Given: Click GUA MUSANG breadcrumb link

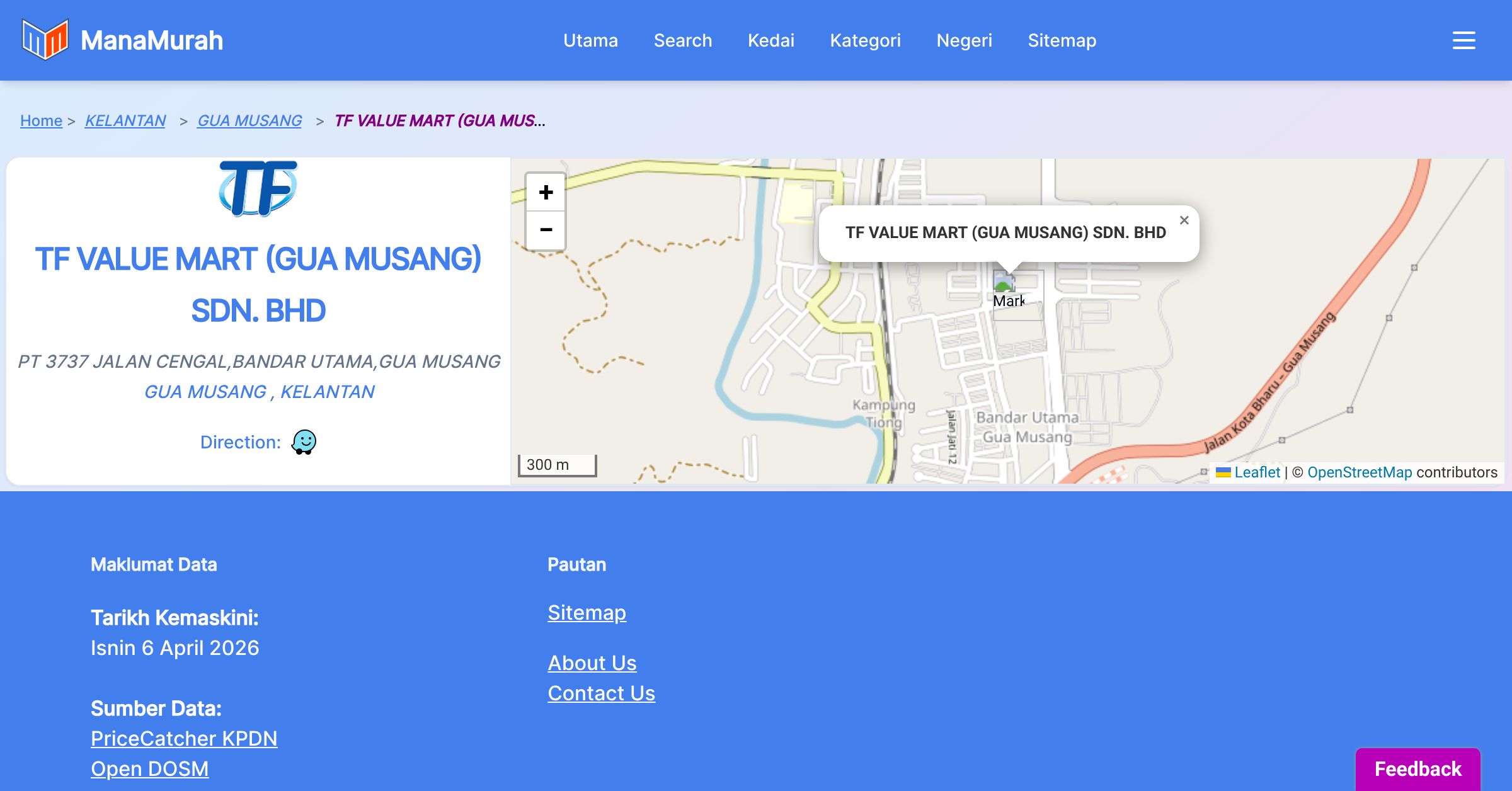Looking at the screenshot, I should click(x=249, y=120).
